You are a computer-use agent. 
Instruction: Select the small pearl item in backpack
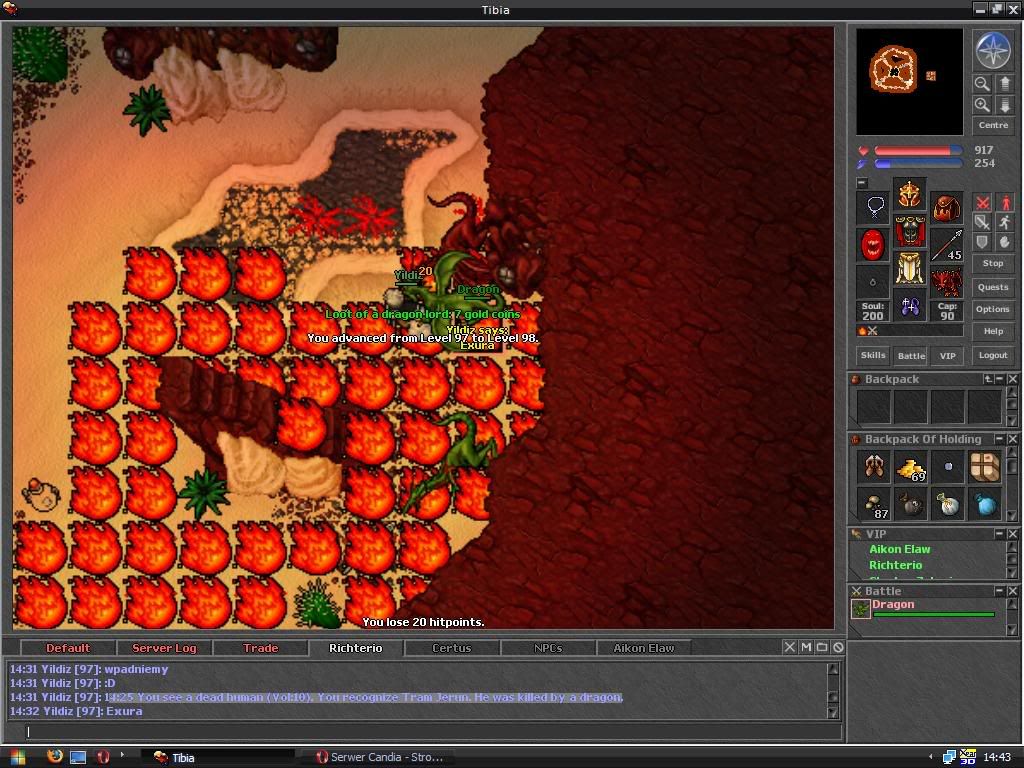click(948, 467)
